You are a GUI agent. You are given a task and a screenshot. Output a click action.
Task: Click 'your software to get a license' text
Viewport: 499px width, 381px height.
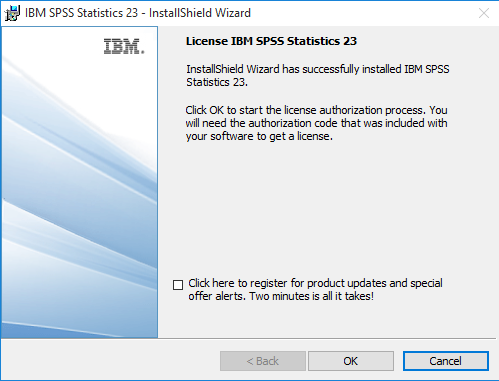tap(259, 136)
